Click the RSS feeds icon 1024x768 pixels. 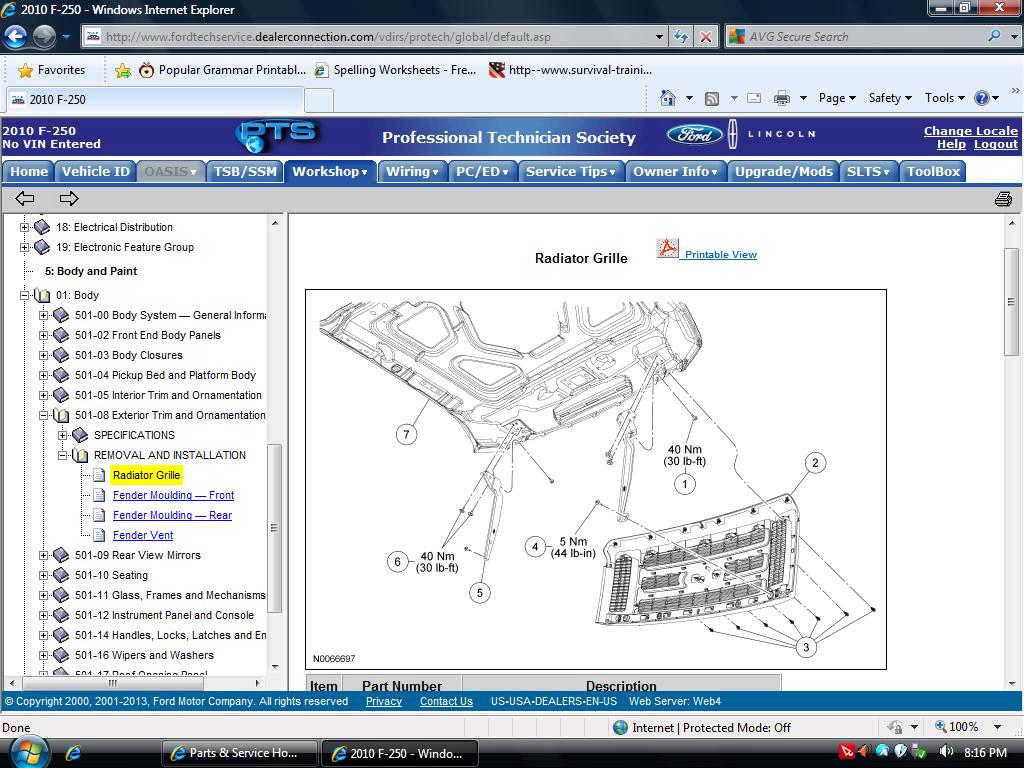tap(712, 99)
